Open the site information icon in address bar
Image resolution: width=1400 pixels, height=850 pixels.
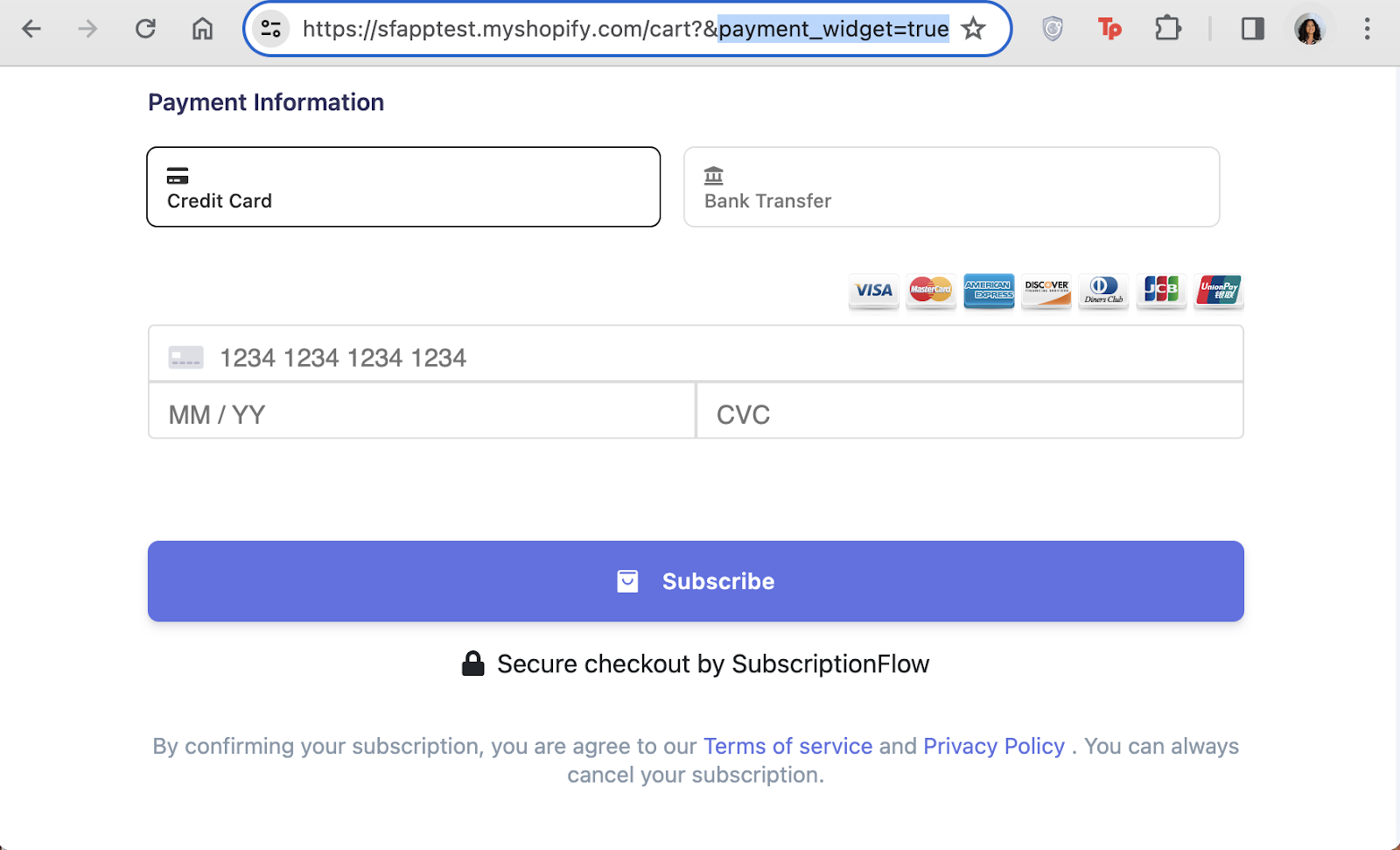coord(271,29)
